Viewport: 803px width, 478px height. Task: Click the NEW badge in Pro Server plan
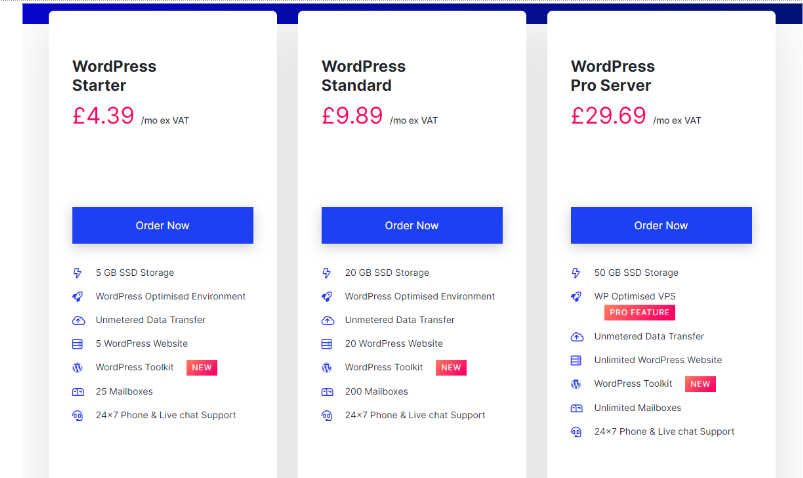point(700,384)
